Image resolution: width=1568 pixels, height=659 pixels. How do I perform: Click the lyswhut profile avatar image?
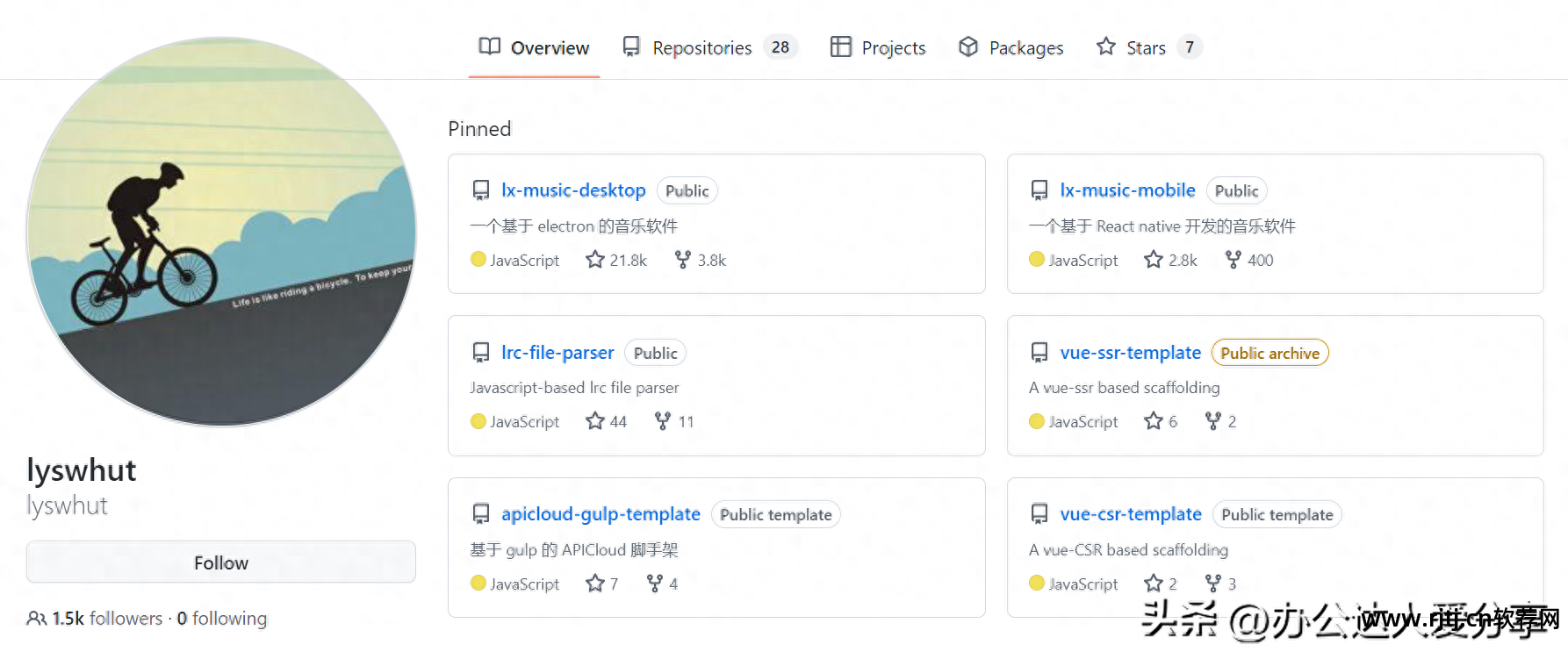tap(221, 232)
